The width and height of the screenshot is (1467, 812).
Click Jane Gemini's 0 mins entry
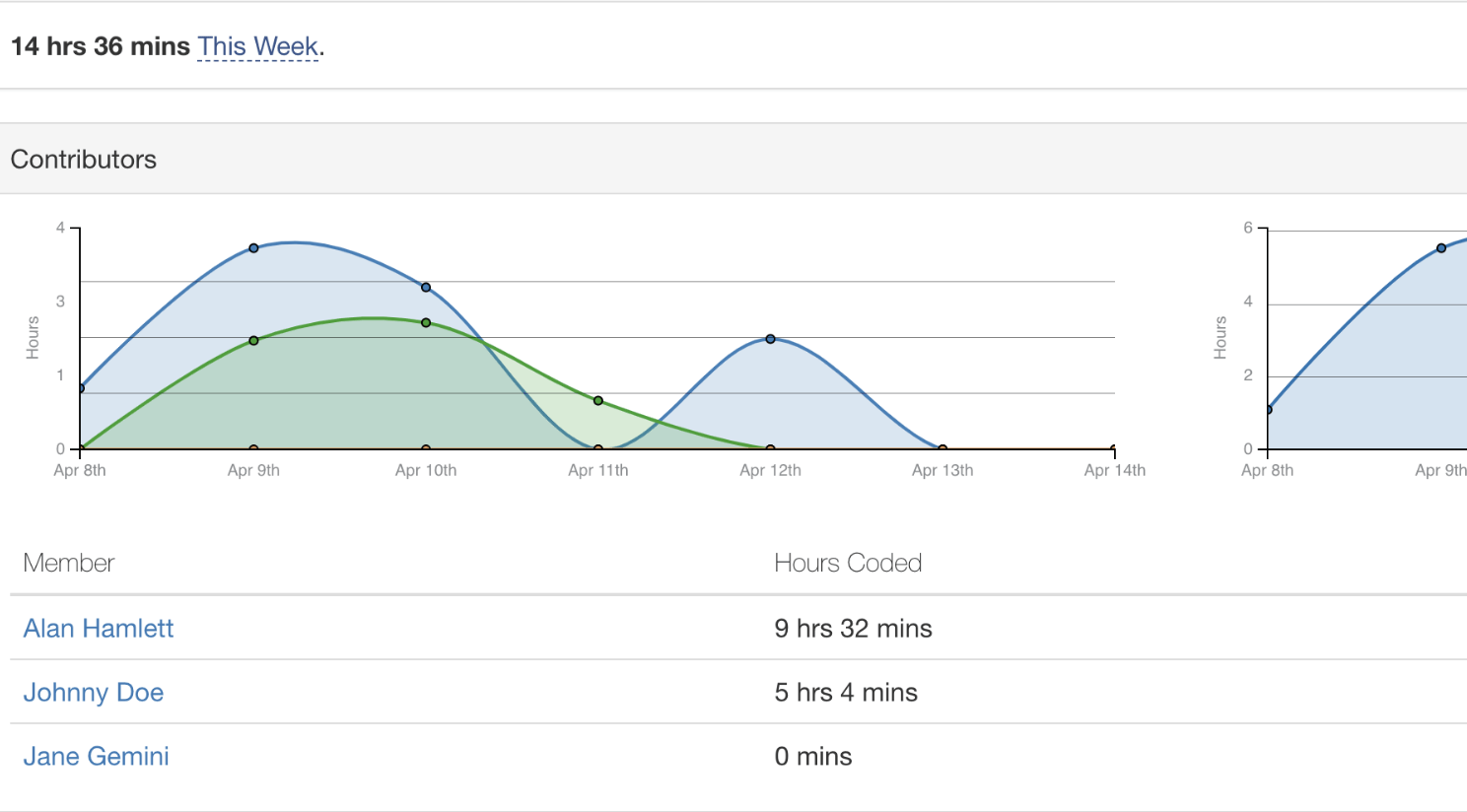[814, 756]
